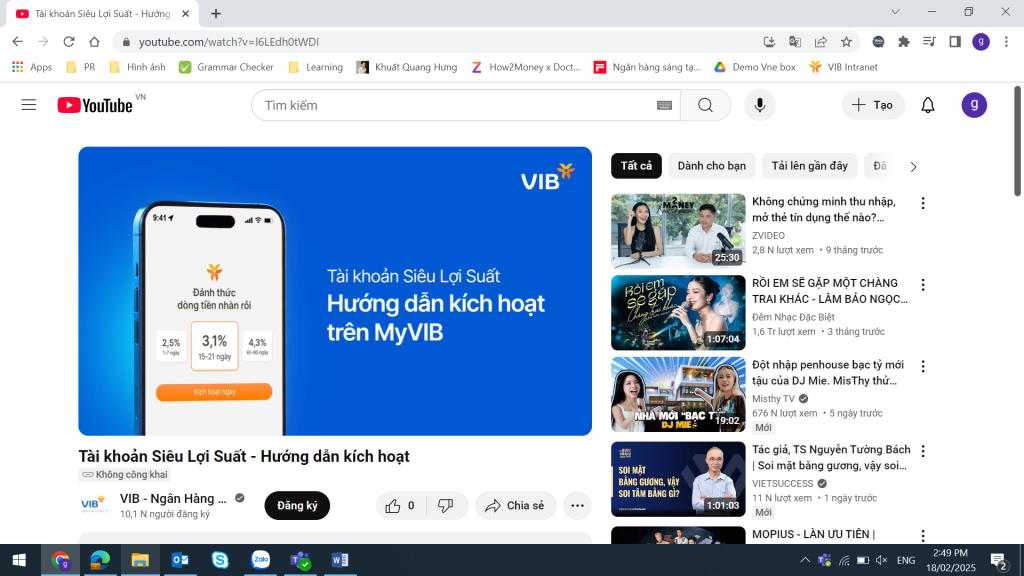Viewport: 1024px width, 576px height.
Task: Select the Tải lên gần đây chip
Action: [x=810, y=166]
